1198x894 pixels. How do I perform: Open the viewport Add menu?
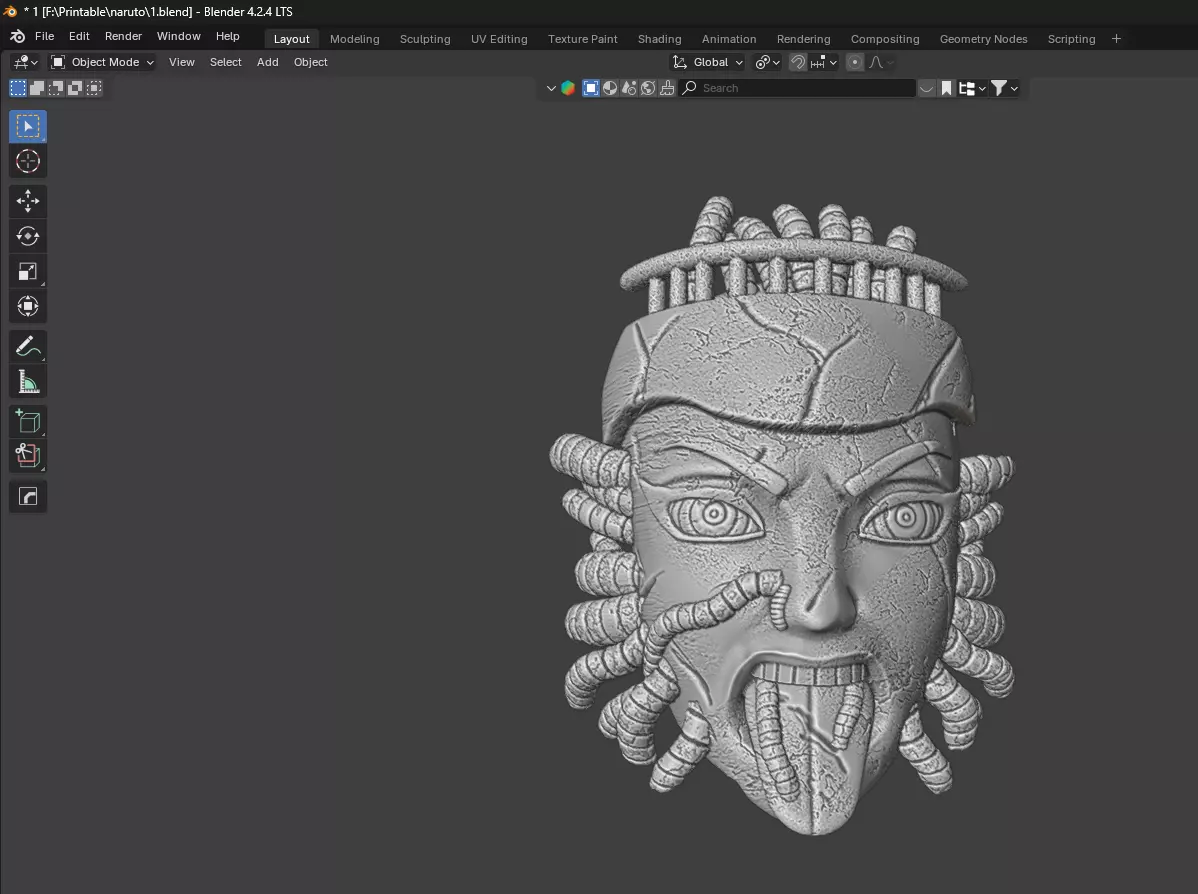pos(267,63)
